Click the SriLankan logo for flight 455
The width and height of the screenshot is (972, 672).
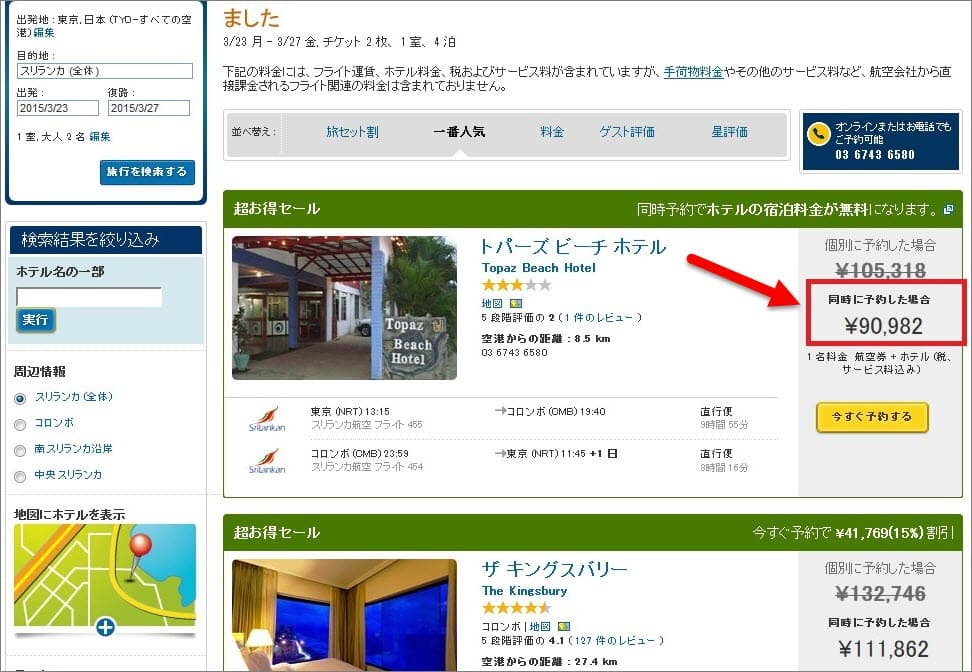click(267, 418)
